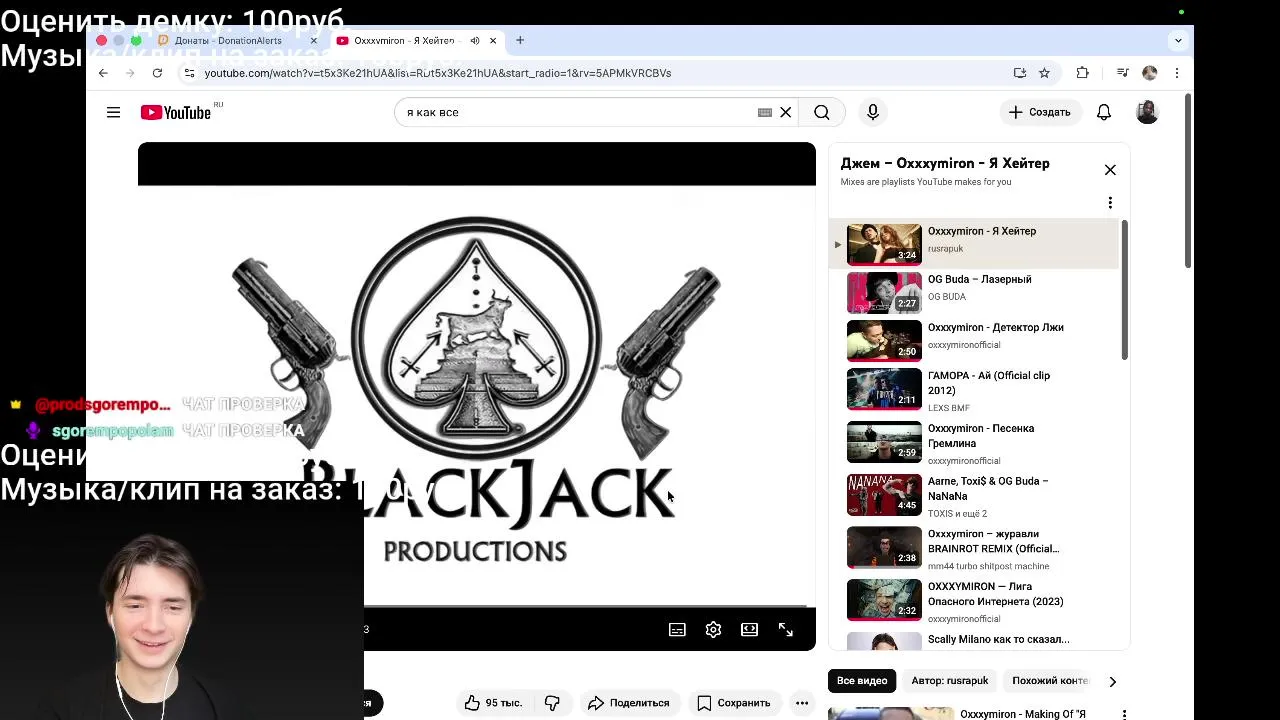Bookmark this page with star icon
This screenshot has width=1280, height=720.
pyautogui.click(x=1044, y=73)
